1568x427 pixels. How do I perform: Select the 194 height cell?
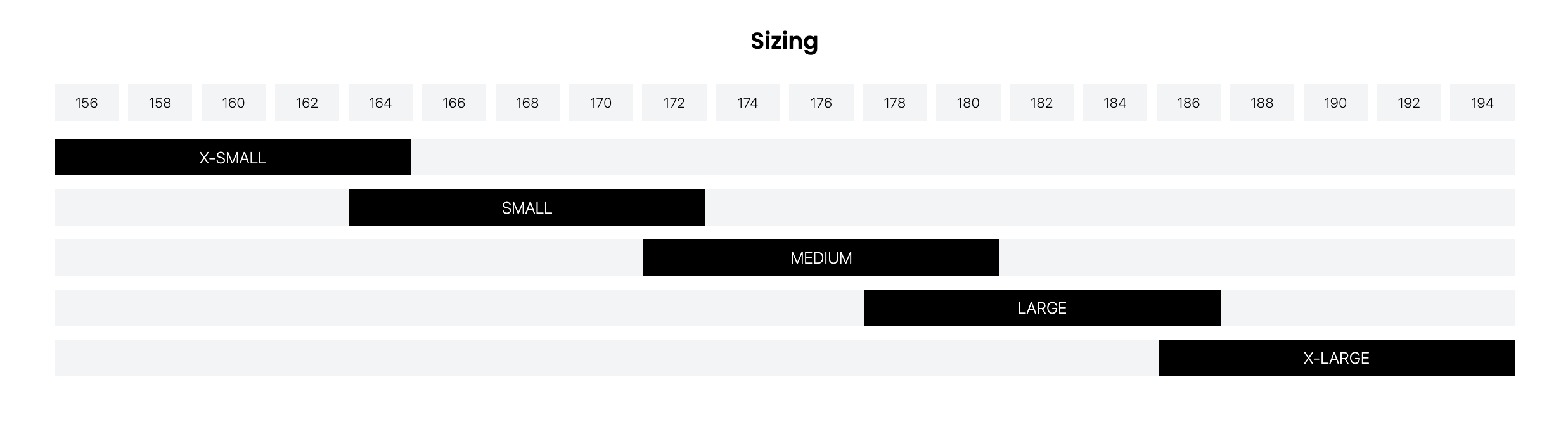click(1482, 103)
